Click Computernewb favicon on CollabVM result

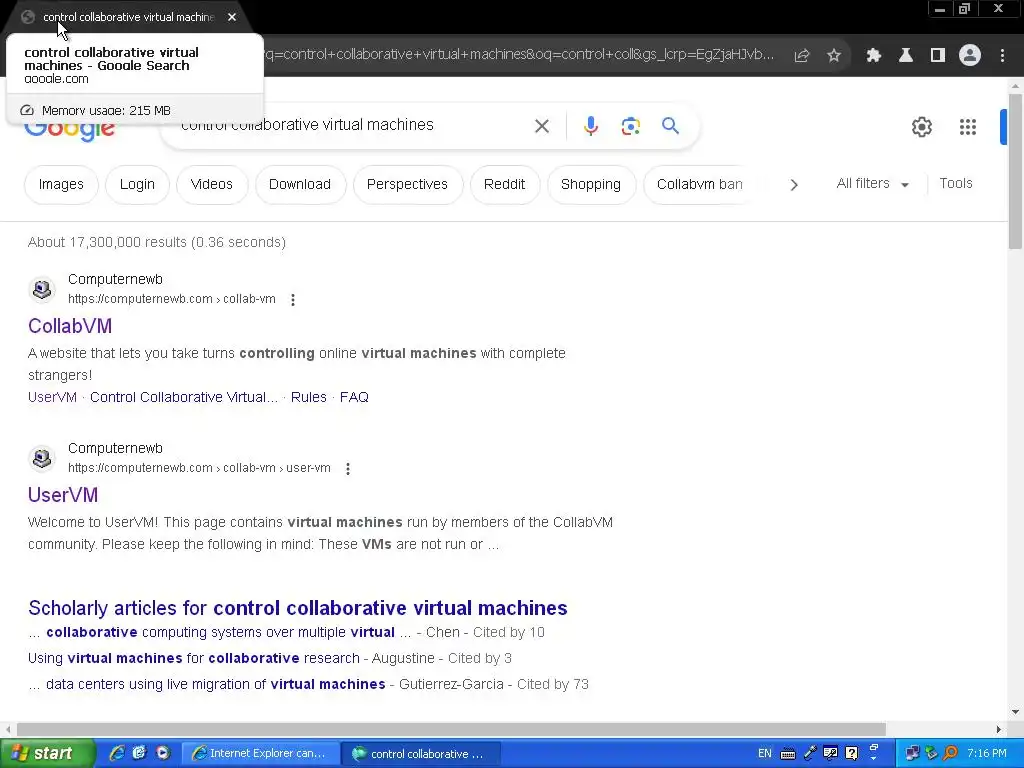coord(42,289)
